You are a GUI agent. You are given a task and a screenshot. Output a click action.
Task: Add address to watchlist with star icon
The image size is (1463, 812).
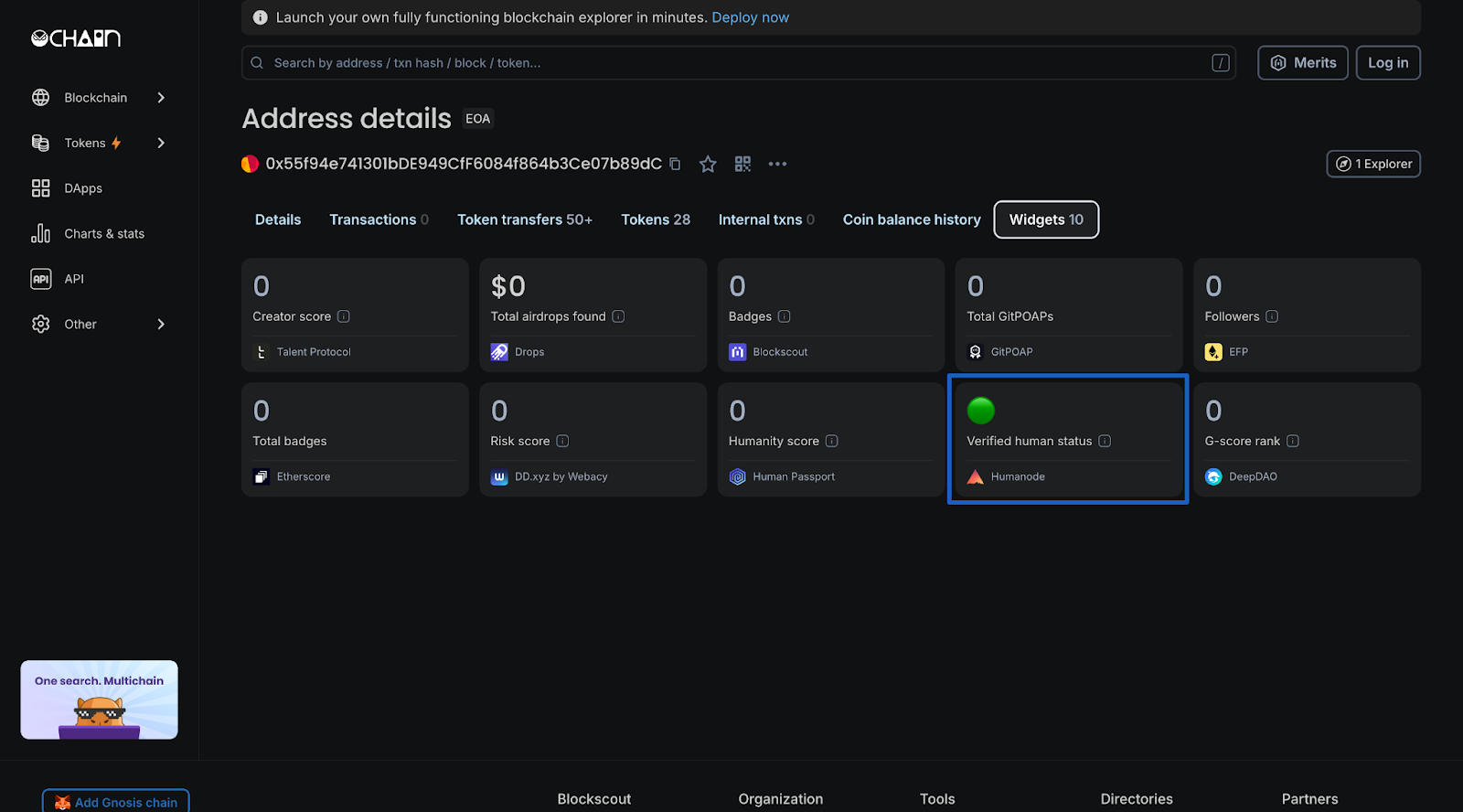[x=708, y=165]
